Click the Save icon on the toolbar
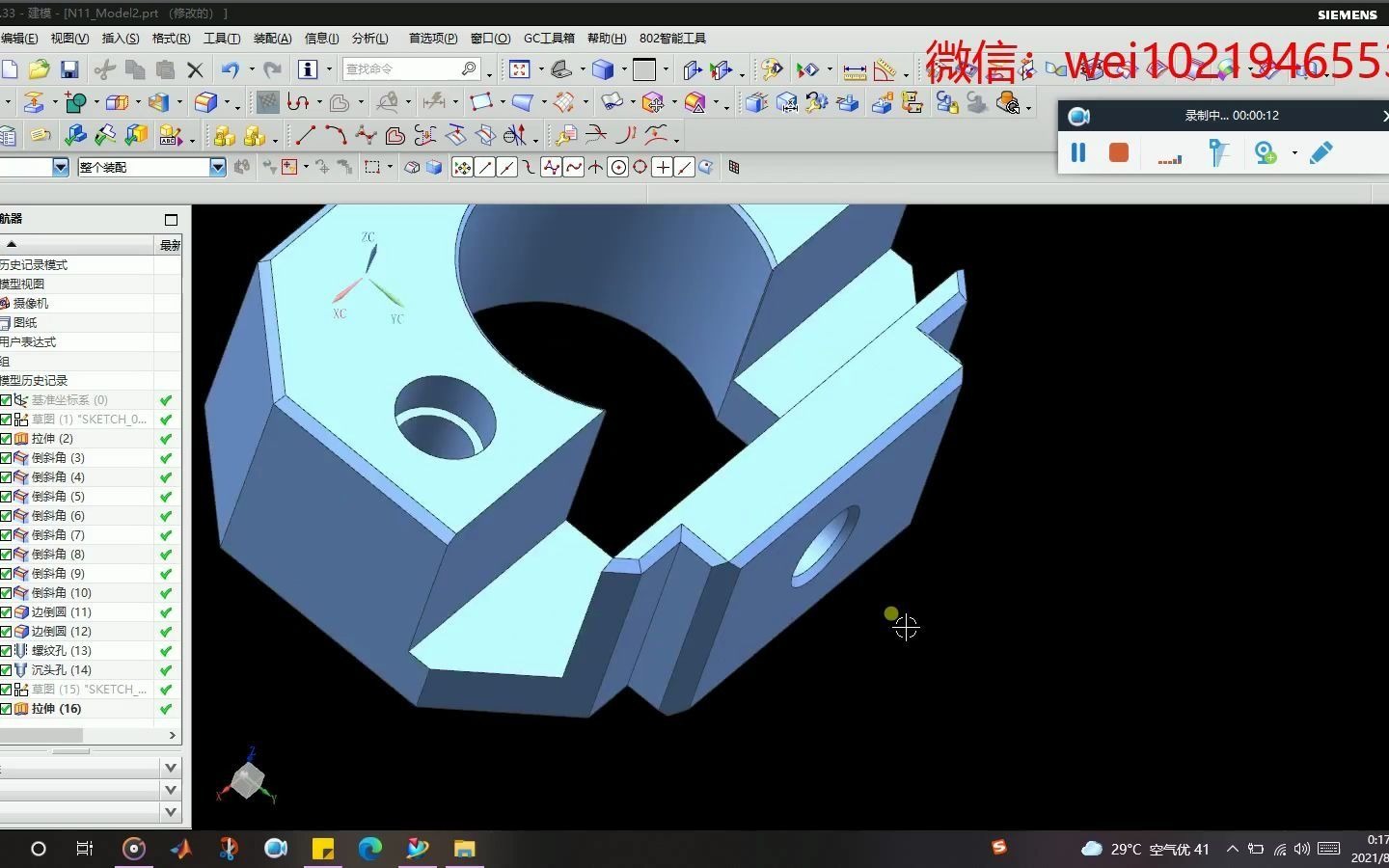 (68, 68)
